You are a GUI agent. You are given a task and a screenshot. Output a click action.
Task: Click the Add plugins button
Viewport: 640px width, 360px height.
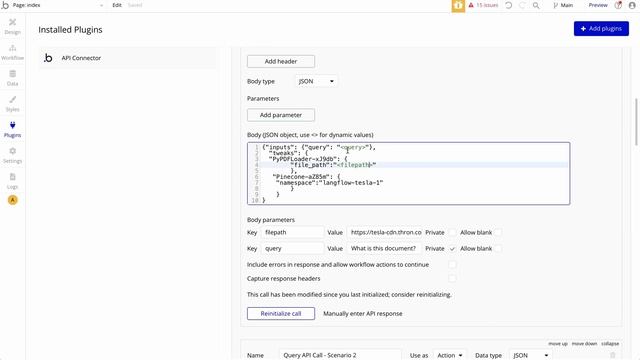601,29
